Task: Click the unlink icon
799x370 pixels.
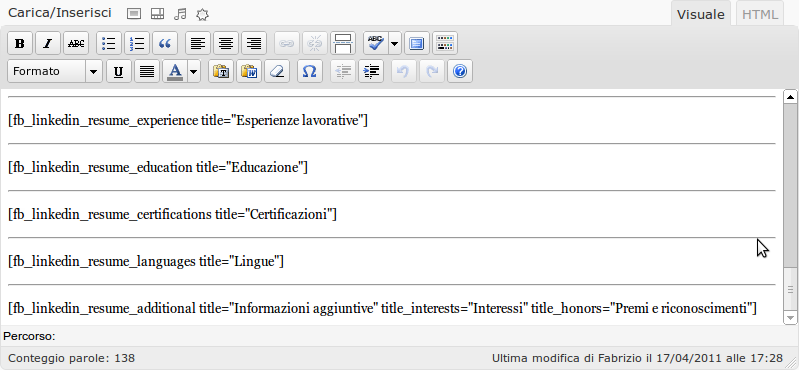Action: (315, 44)
